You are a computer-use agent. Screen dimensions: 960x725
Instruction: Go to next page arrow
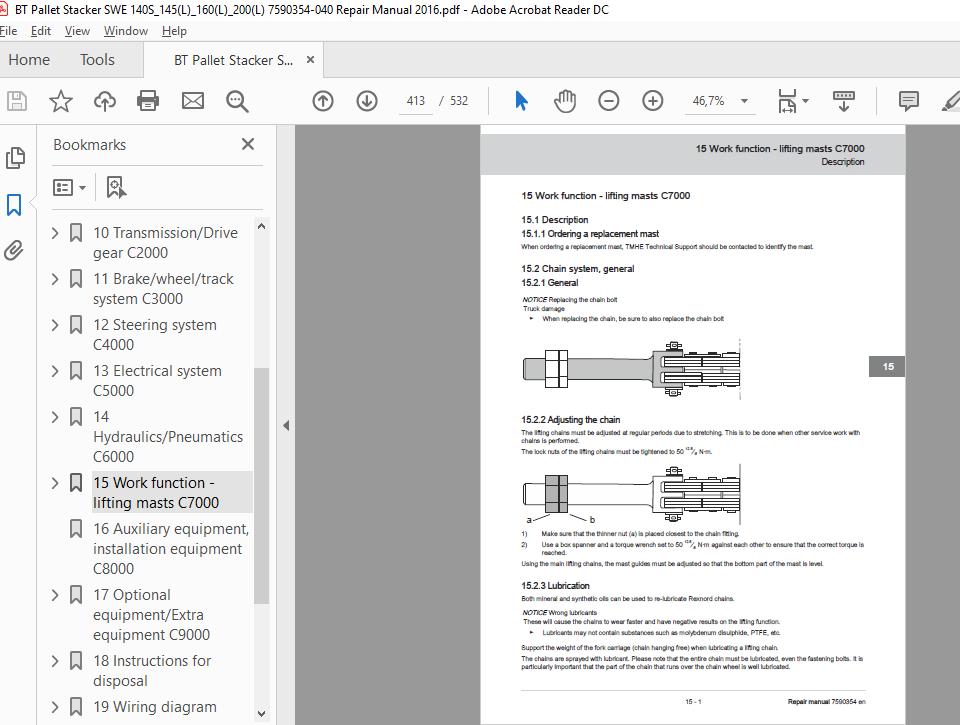point(367,101)
